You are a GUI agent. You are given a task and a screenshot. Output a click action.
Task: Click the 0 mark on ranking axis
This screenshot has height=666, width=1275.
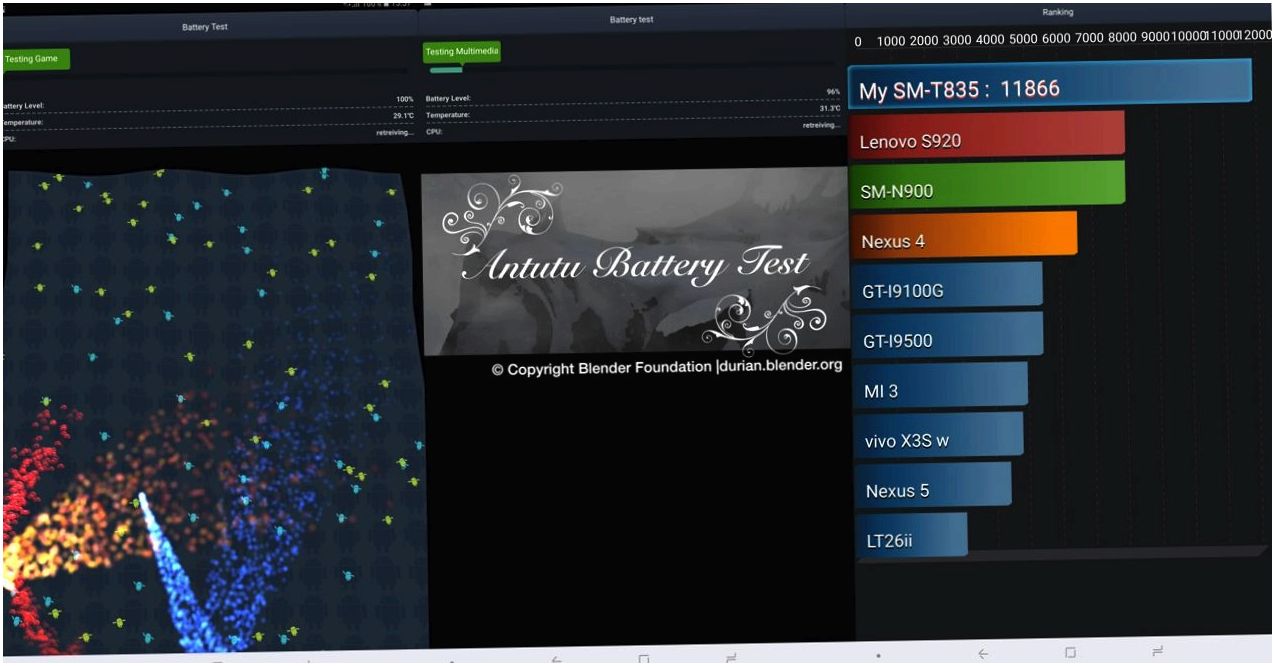tap(858, 42)
